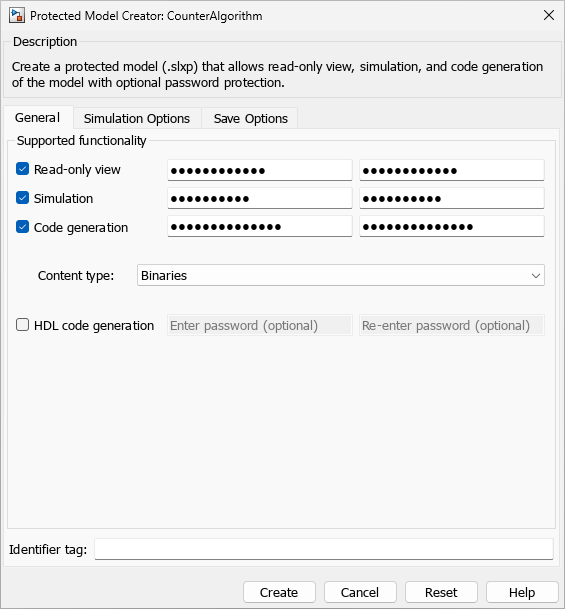Click Reset to restore defaults
Image resolution: width=565 pixels, height=609 pixels.
coord(441,592)
